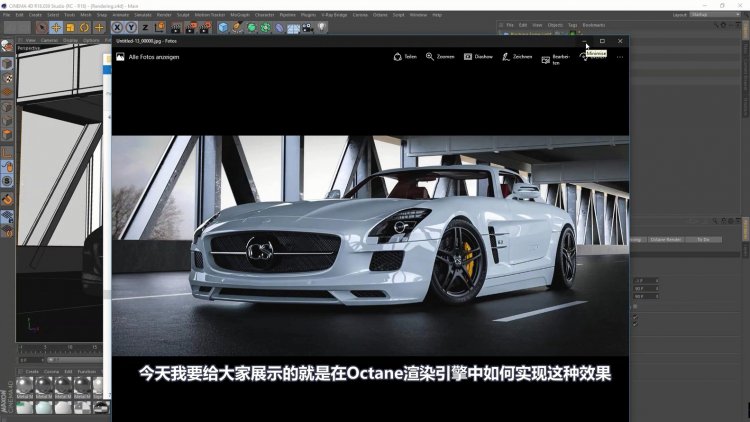The width and height of the screenshot is (750, 422).
Task: Open the Create menu in Material Manager
Action: 32,371
